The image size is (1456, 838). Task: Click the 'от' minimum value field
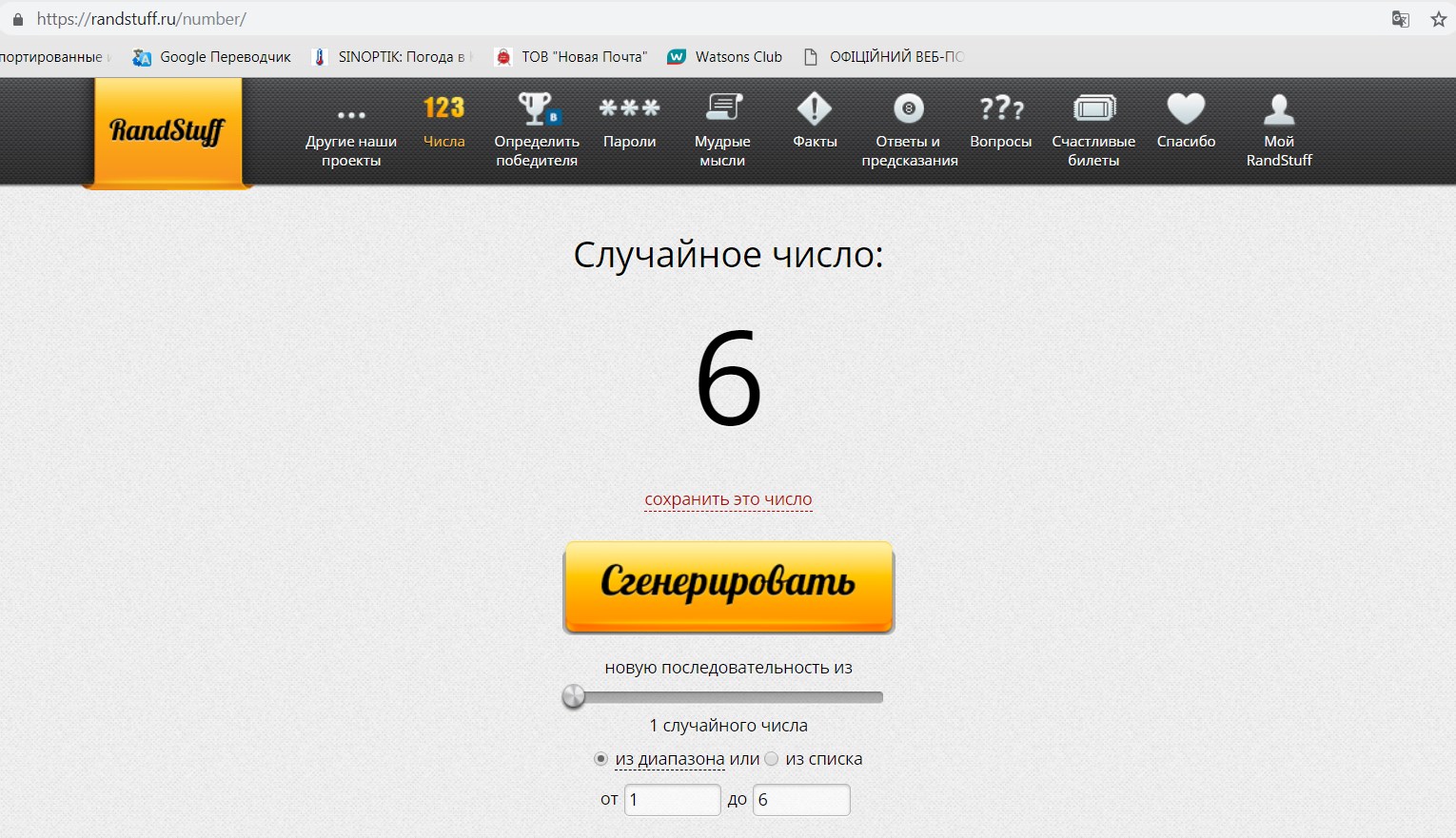click(672, 800)
